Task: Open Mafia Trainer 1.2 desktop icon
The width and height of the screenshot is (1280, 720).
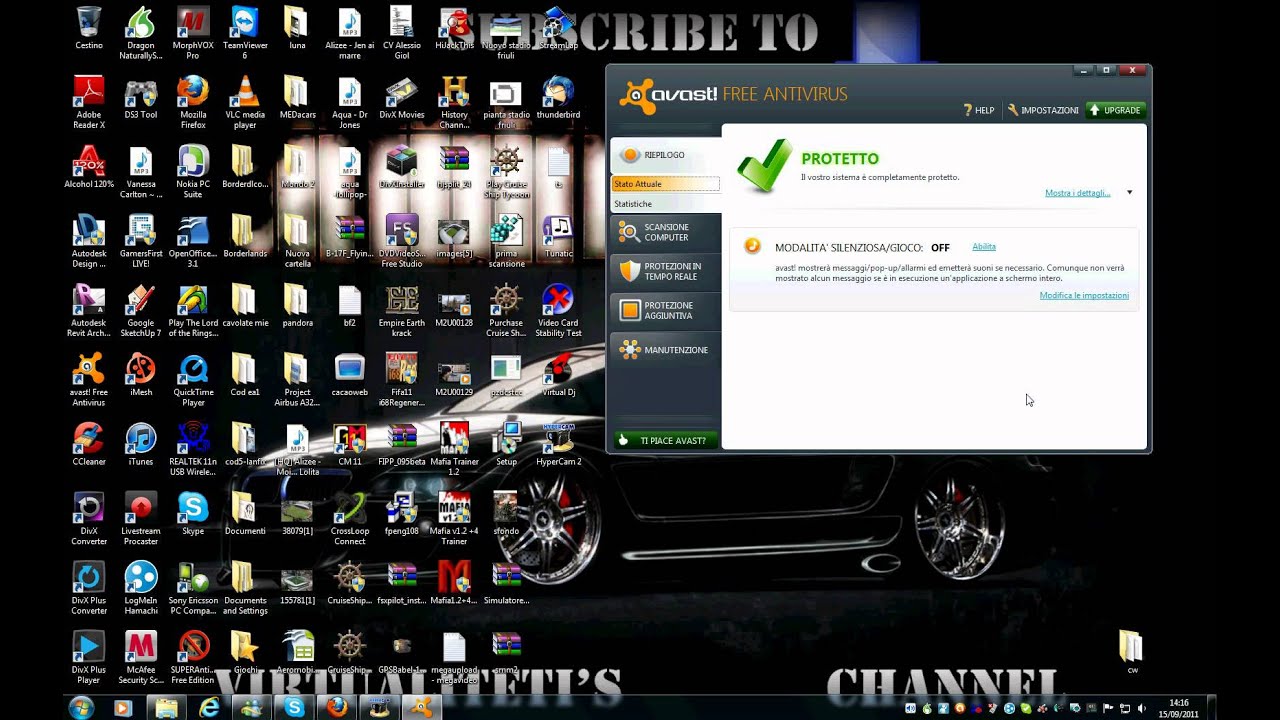Action: click(454, 450)
